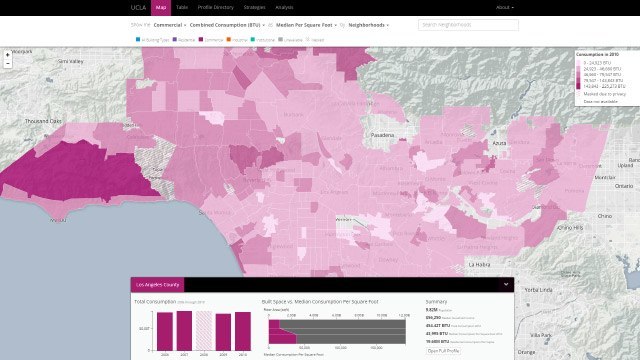The height and width of the screenshot is (360, 640).
Task: Click the 'Total Consumption' chart heading
Action: coord(155,302)
